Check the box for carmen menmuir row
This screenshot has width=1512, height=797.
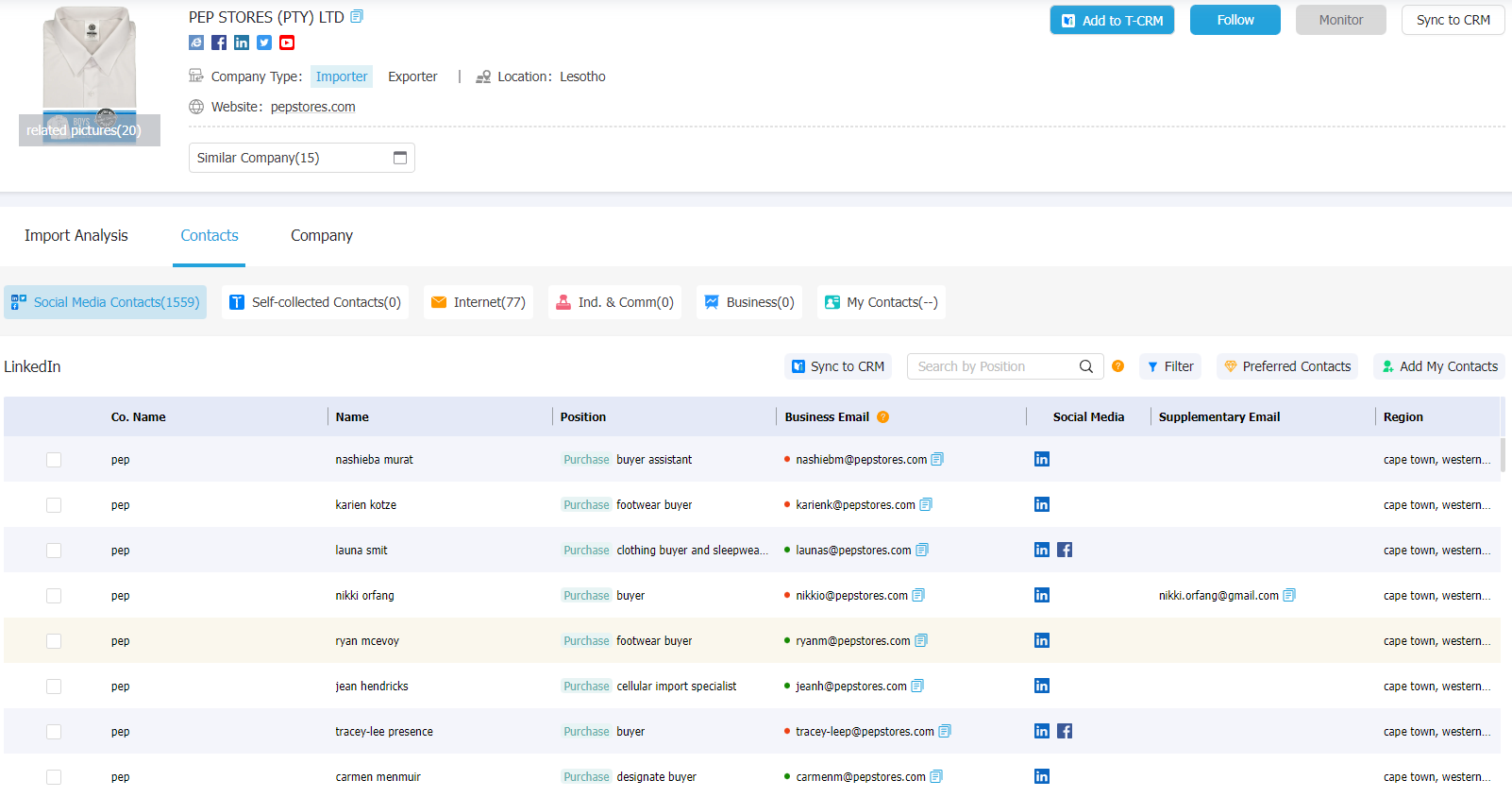54,777
